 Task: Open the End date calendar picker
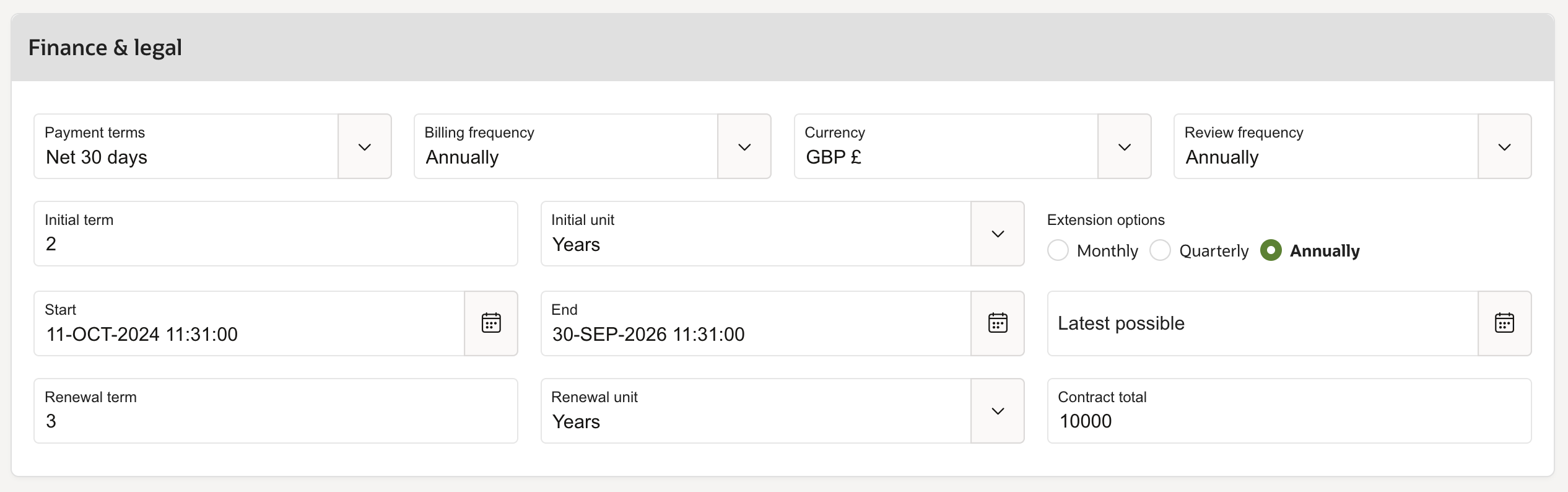pyautogui.click(x=997, y=323)
